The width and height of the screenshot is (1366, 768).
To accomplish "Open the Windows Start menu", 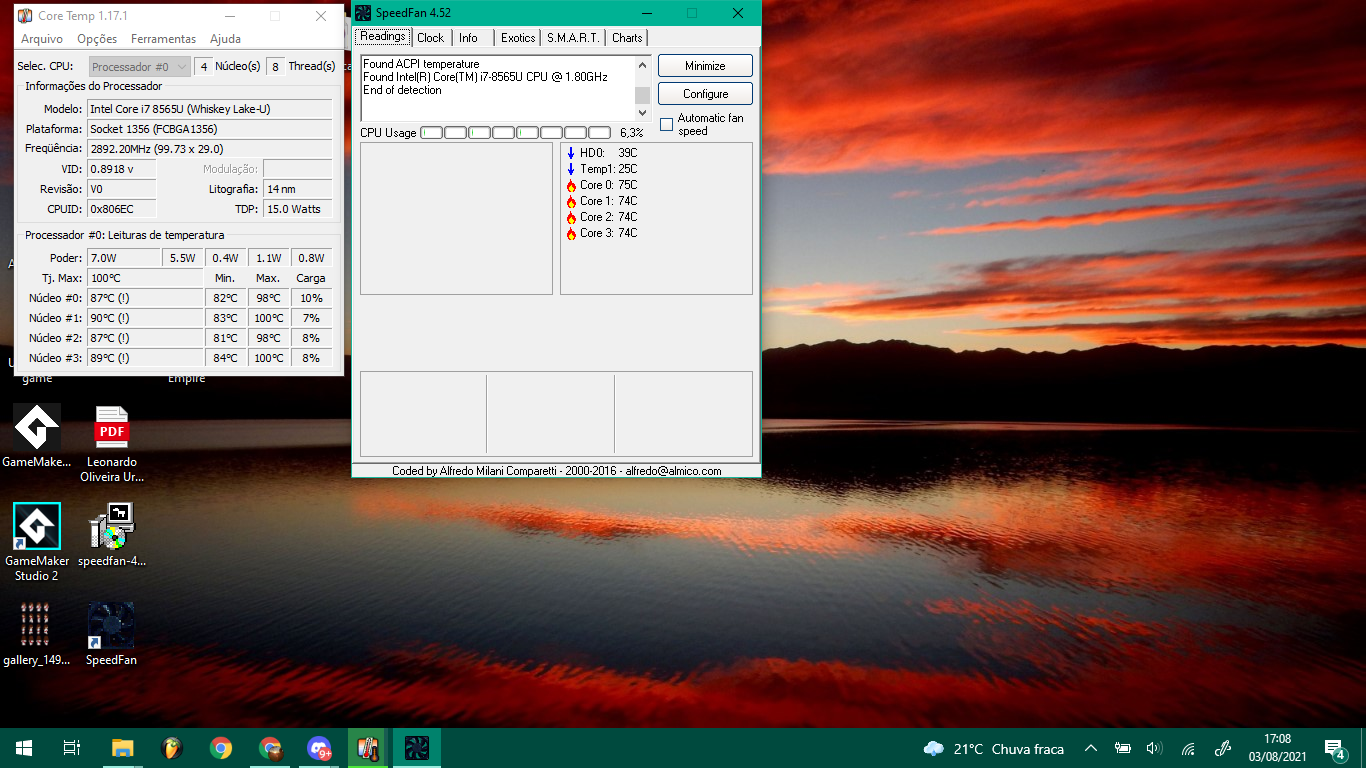I will pos(24,748).
